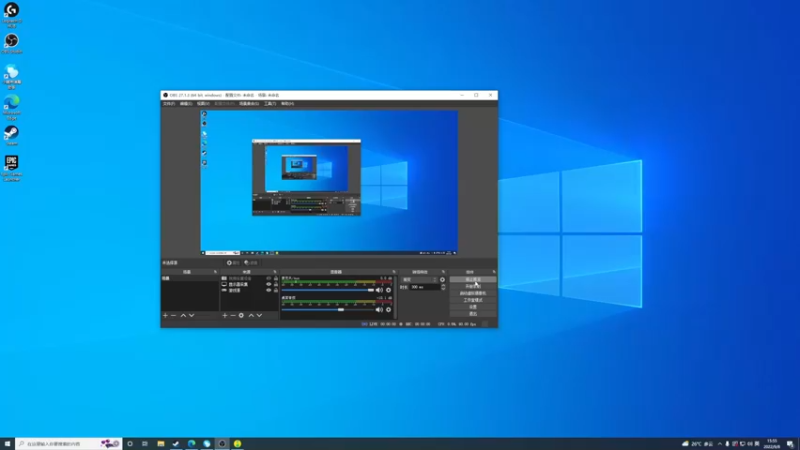Image resolution: width=800 pixels, height=450 pixels.
Task: Open source properties gear in the Sources panel
Action: (241, 315)
